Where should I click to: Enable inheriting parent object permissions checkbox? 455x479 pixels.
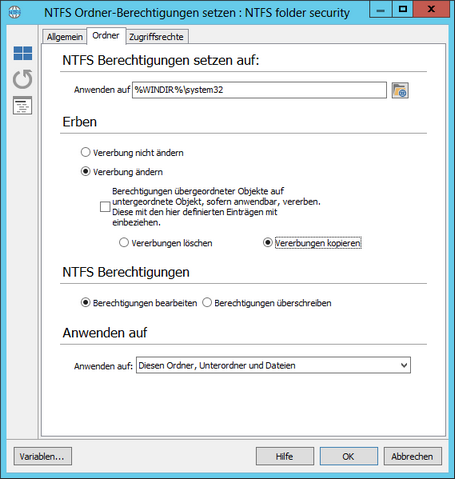105,207
